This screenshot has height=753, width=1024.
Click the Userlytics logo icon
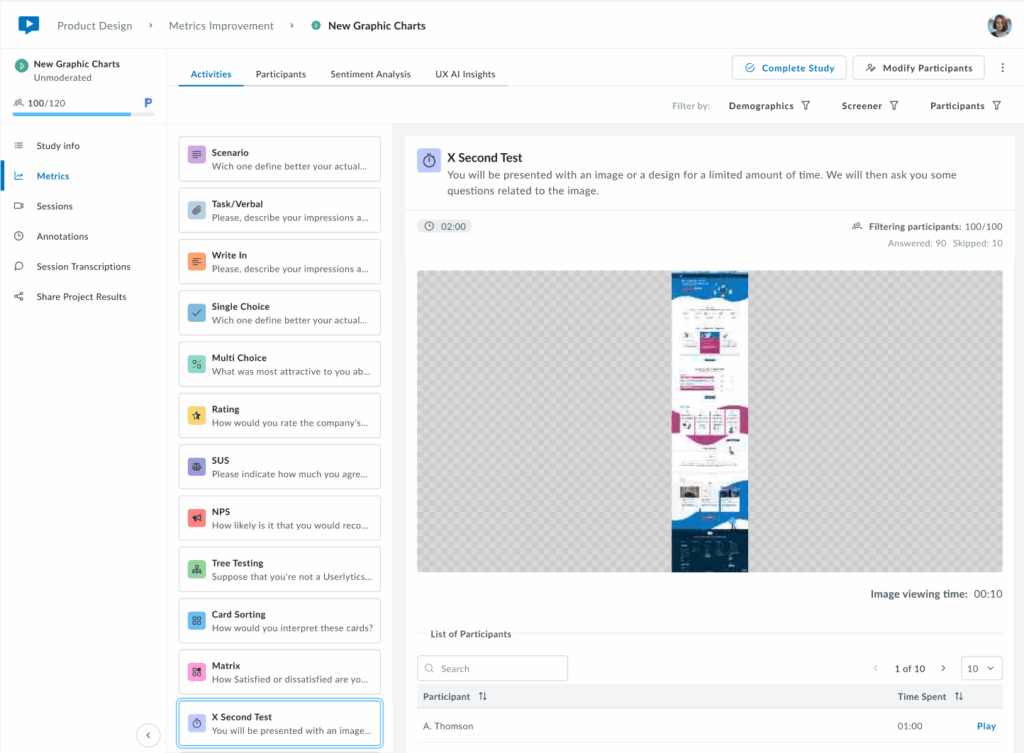point(29,25)
